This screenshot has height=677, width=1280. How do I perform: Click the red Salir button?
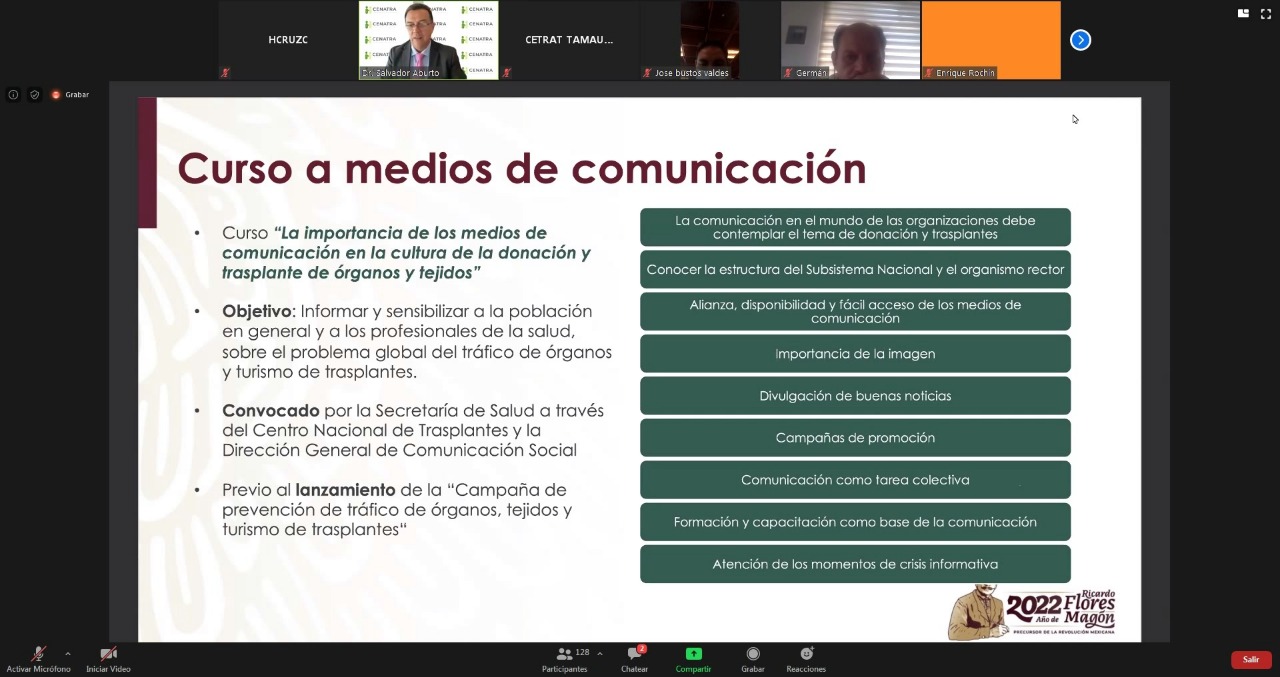click(x=1250, y=660)
